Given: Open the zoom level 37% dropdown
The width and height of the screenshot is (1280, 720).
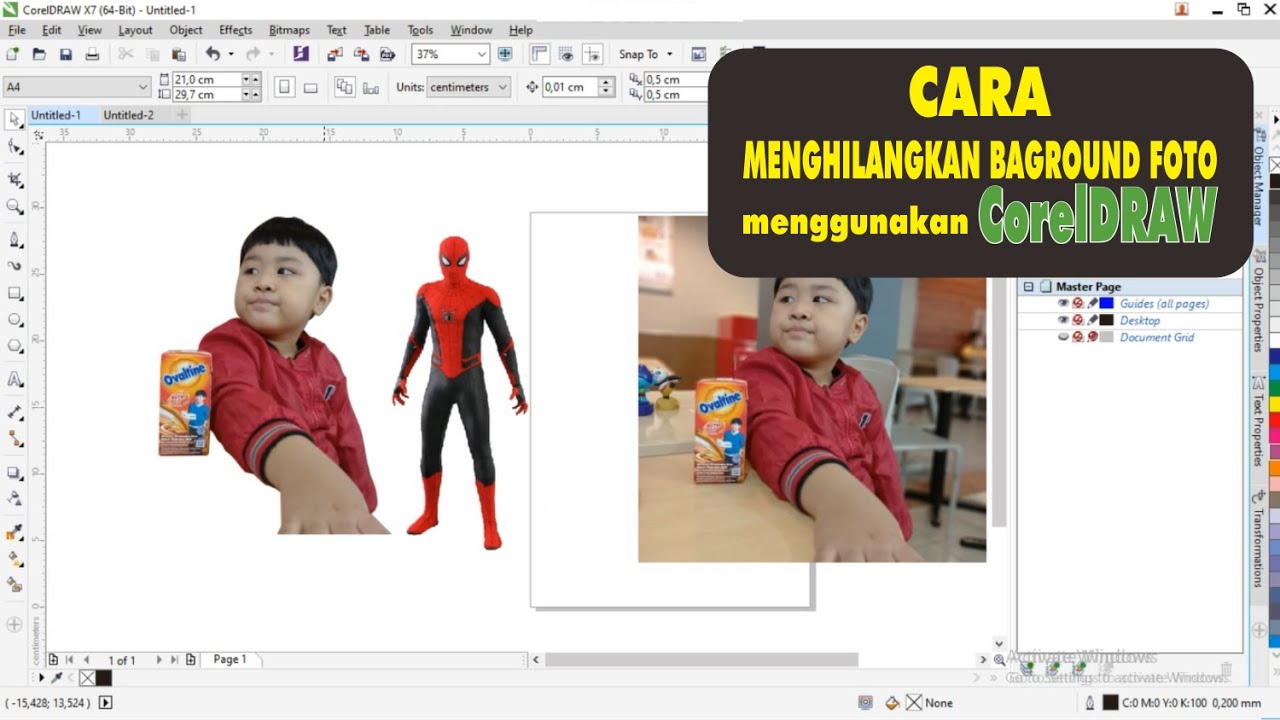Looking at the screenshot, I should tap(482, 54).
